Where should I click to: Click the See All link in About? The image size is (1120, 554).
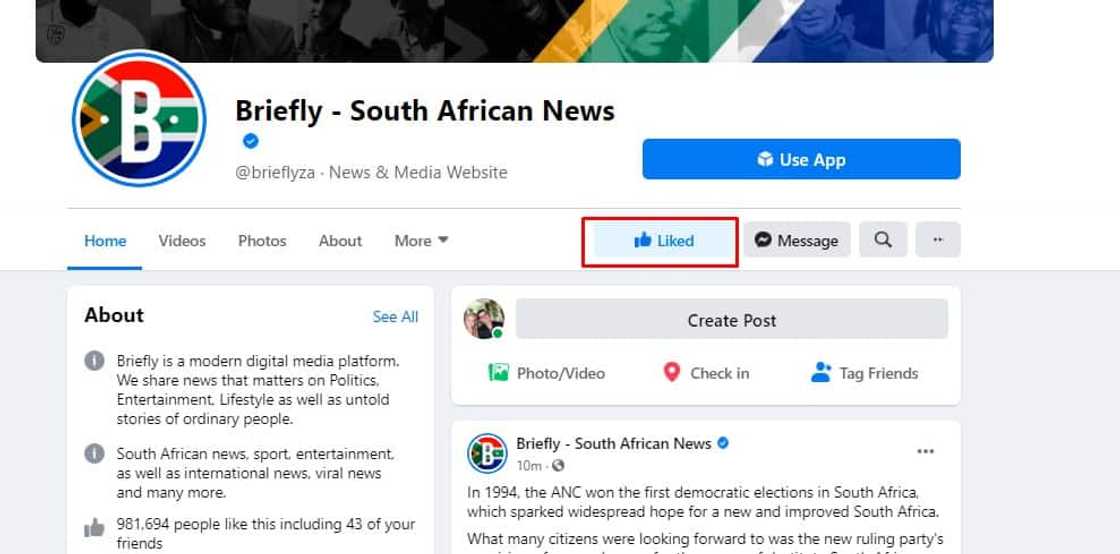[x=395, y=317]
